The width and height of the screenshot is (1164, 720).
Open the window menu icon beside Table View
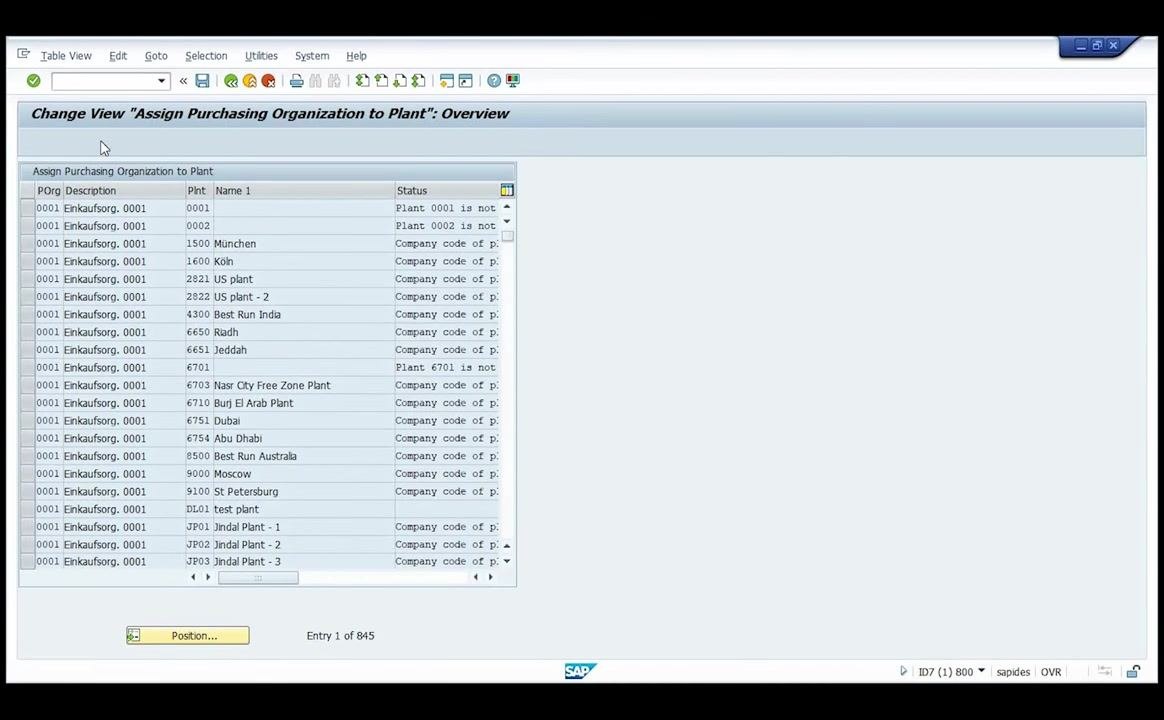pos(24,53)
